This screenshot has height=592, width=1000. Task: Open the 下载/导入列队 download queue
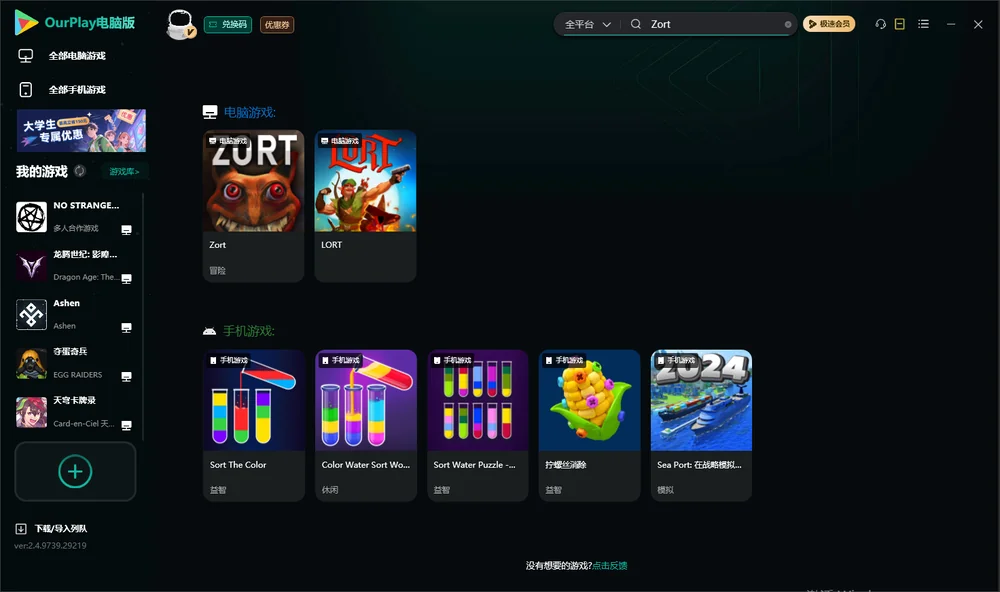pyautogui.click(x=61, y=528)
